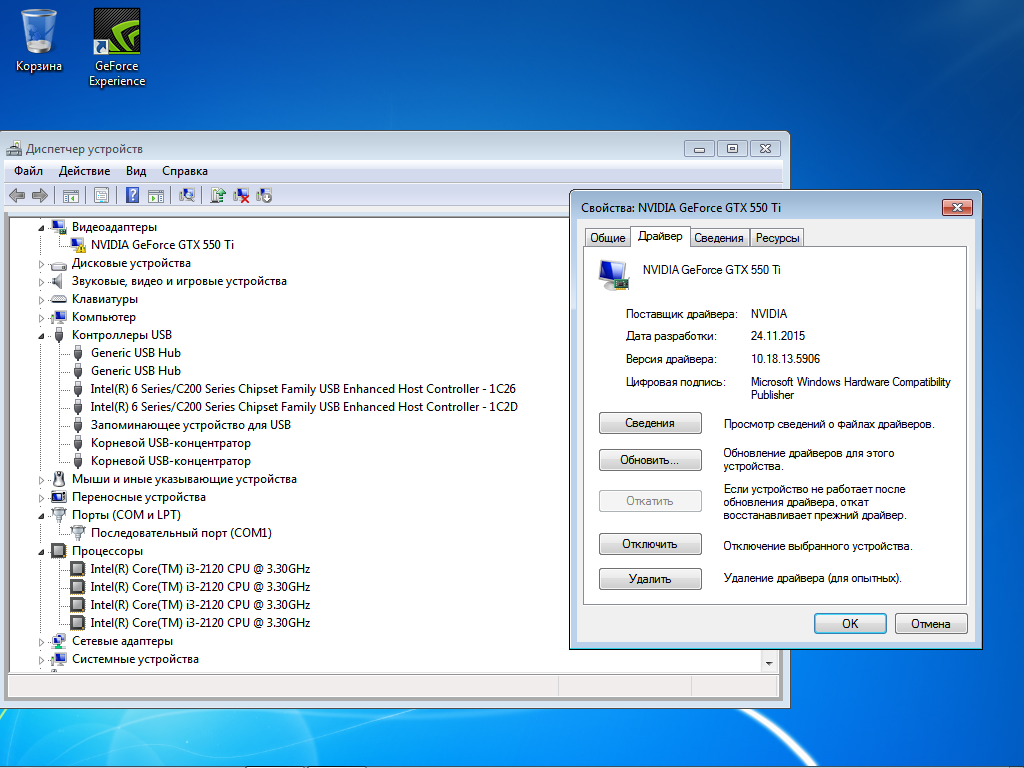Image resolution: width=1024 pixels, height=768 pixels.
Task: Click the speaker icon for Звуковые, видео и игровые устройства
Action: point(58,281)
